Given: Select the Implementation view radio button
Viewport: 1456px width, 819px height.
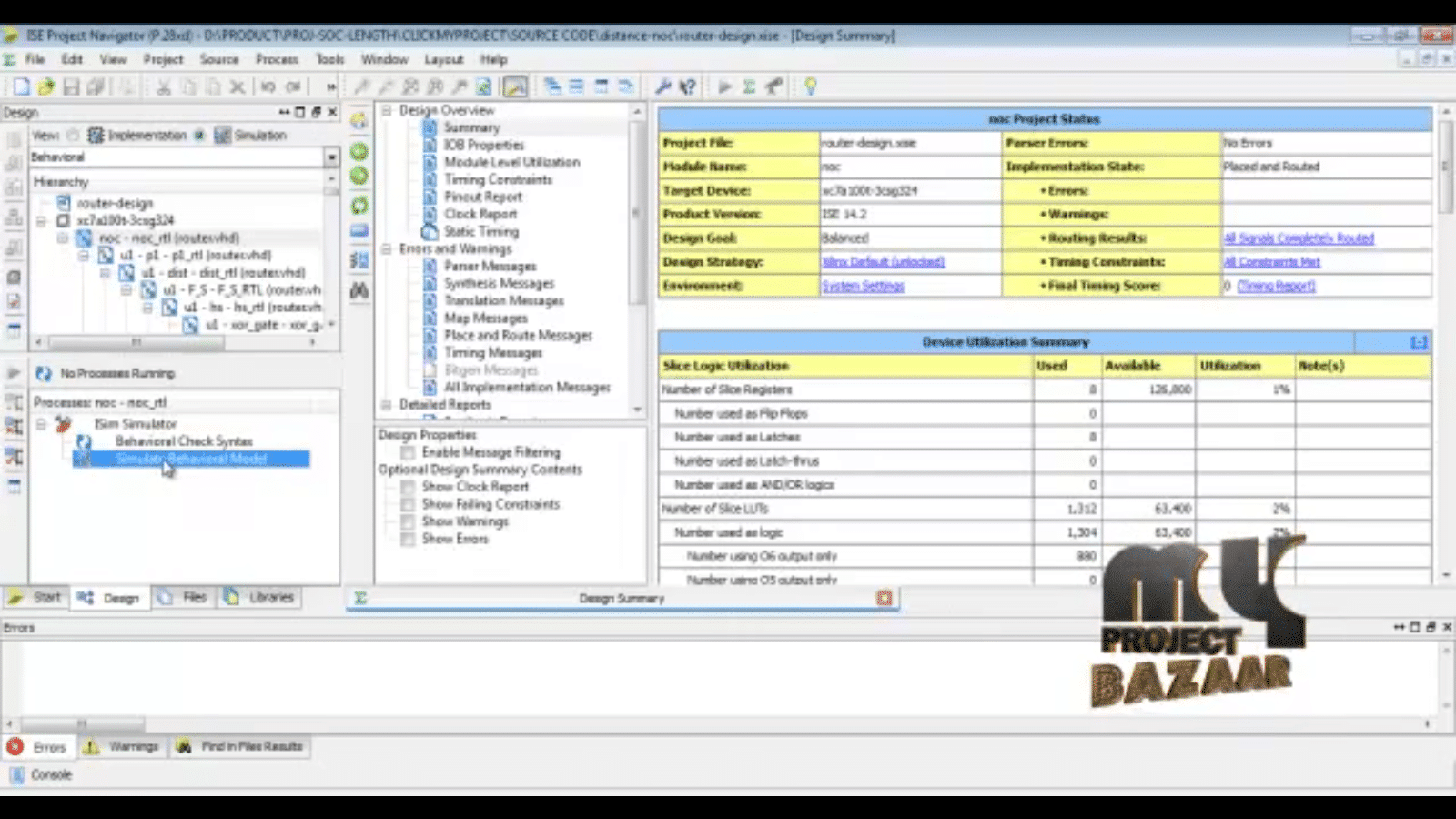Looking at the screenshot, I should (x=74, y=135).
